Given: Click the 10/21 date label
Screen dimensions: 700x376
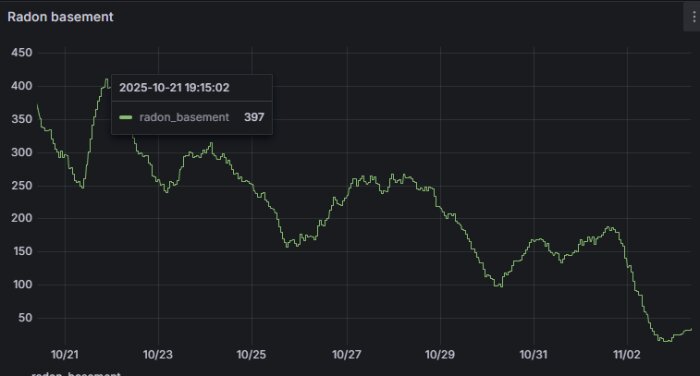Looking at the screenshot, I should pyautogui.click(x=65, y=355).
